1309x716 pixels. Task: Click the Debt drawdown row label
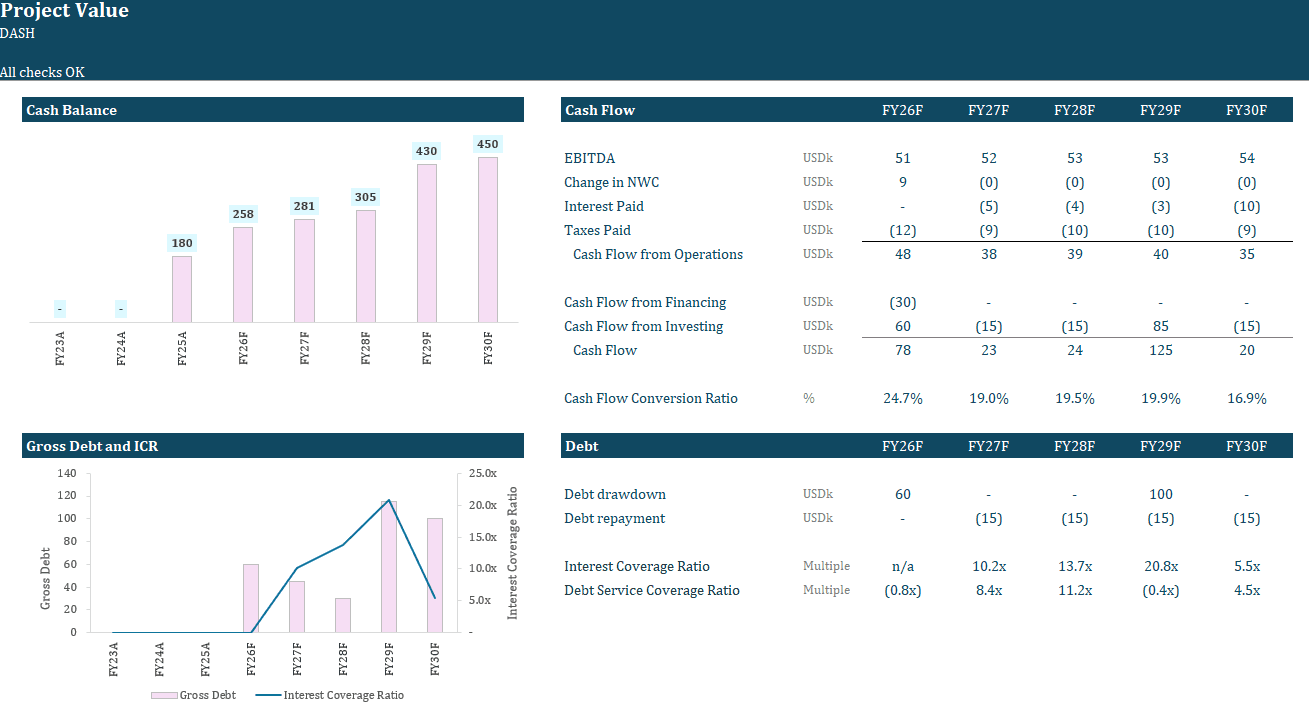(614, 494)
